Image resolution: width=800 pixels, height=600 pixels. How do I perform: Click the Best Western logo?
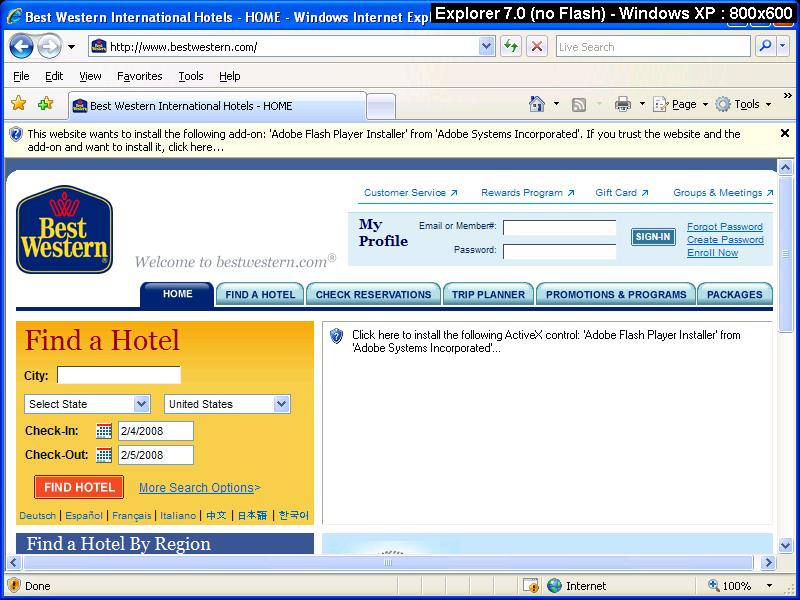click(x=64, y=229)
